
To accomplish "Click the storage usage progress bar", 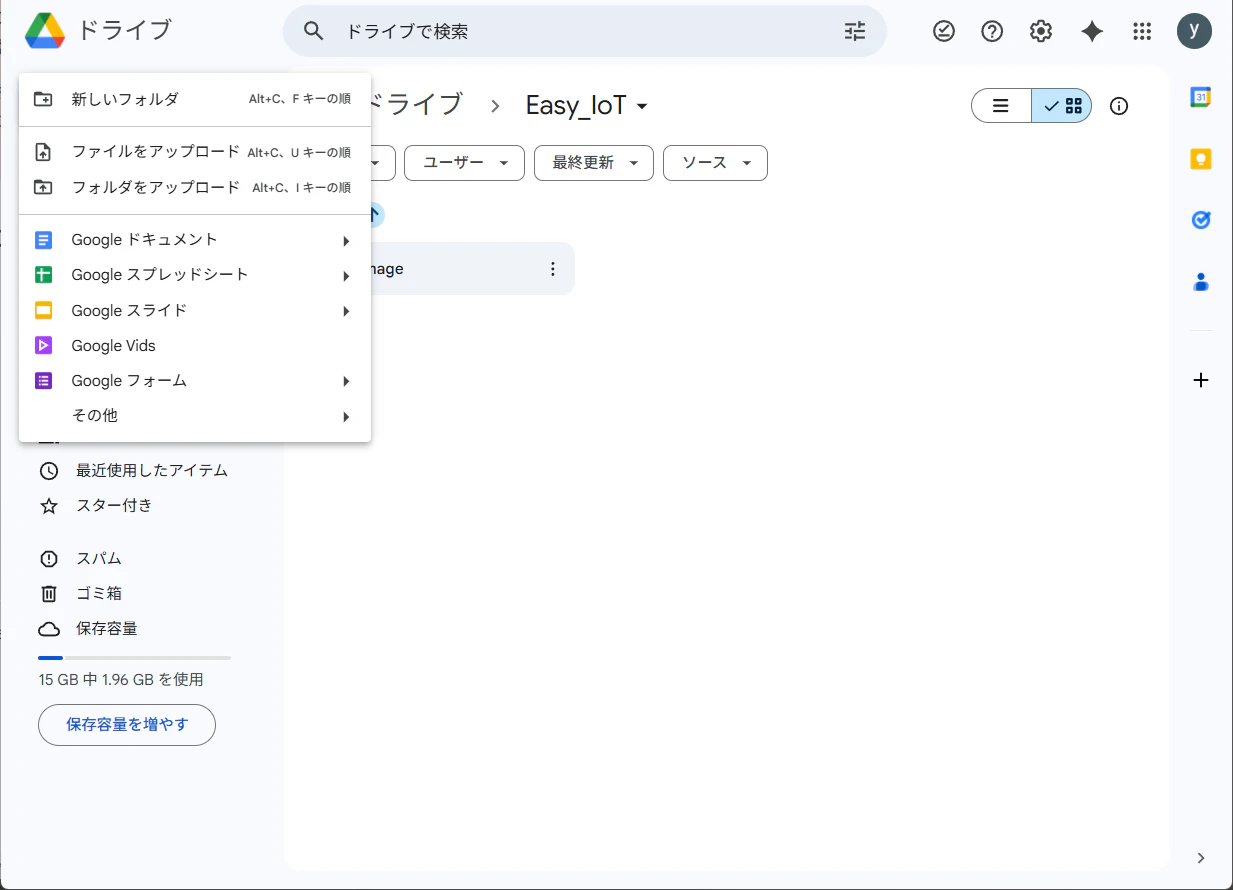I will (x=134, y=657).
